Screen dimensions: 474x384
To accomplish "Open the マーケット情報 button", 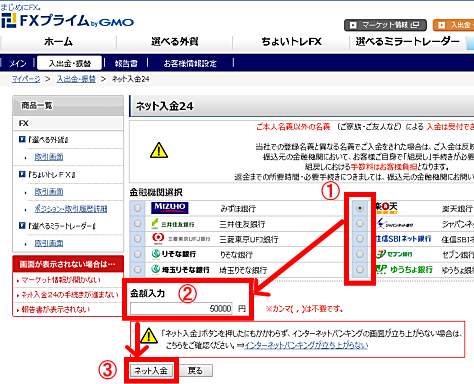I will (x=385, y=25).
